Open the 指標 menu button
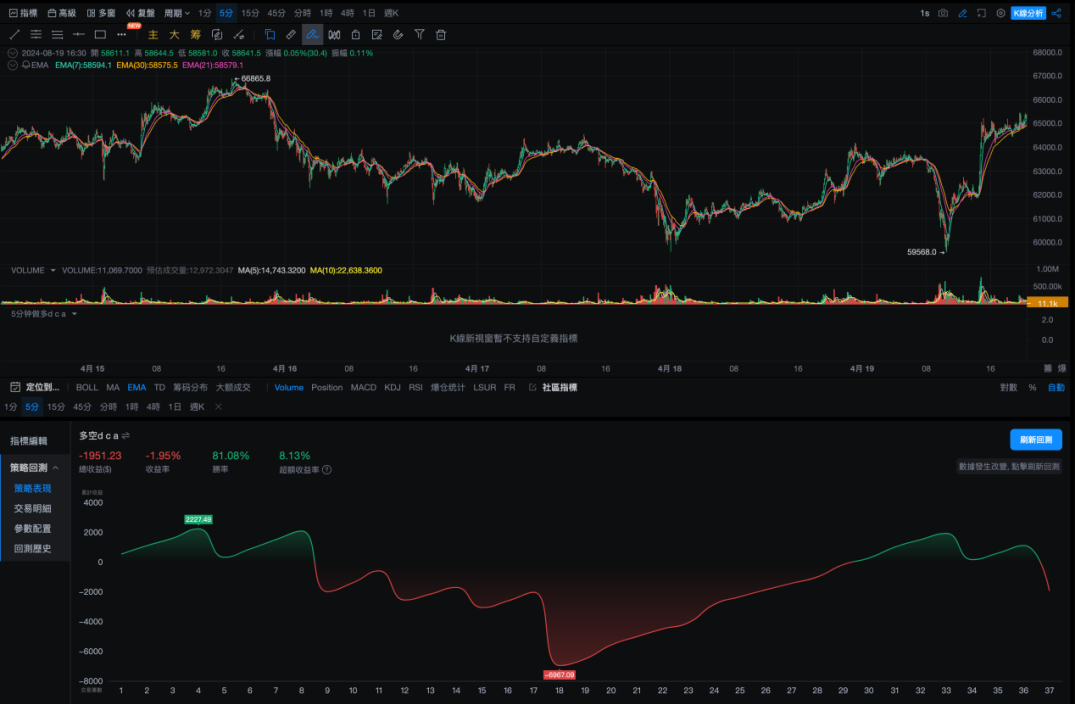The width and height of the screenshot is (1075, 704). 23,13
